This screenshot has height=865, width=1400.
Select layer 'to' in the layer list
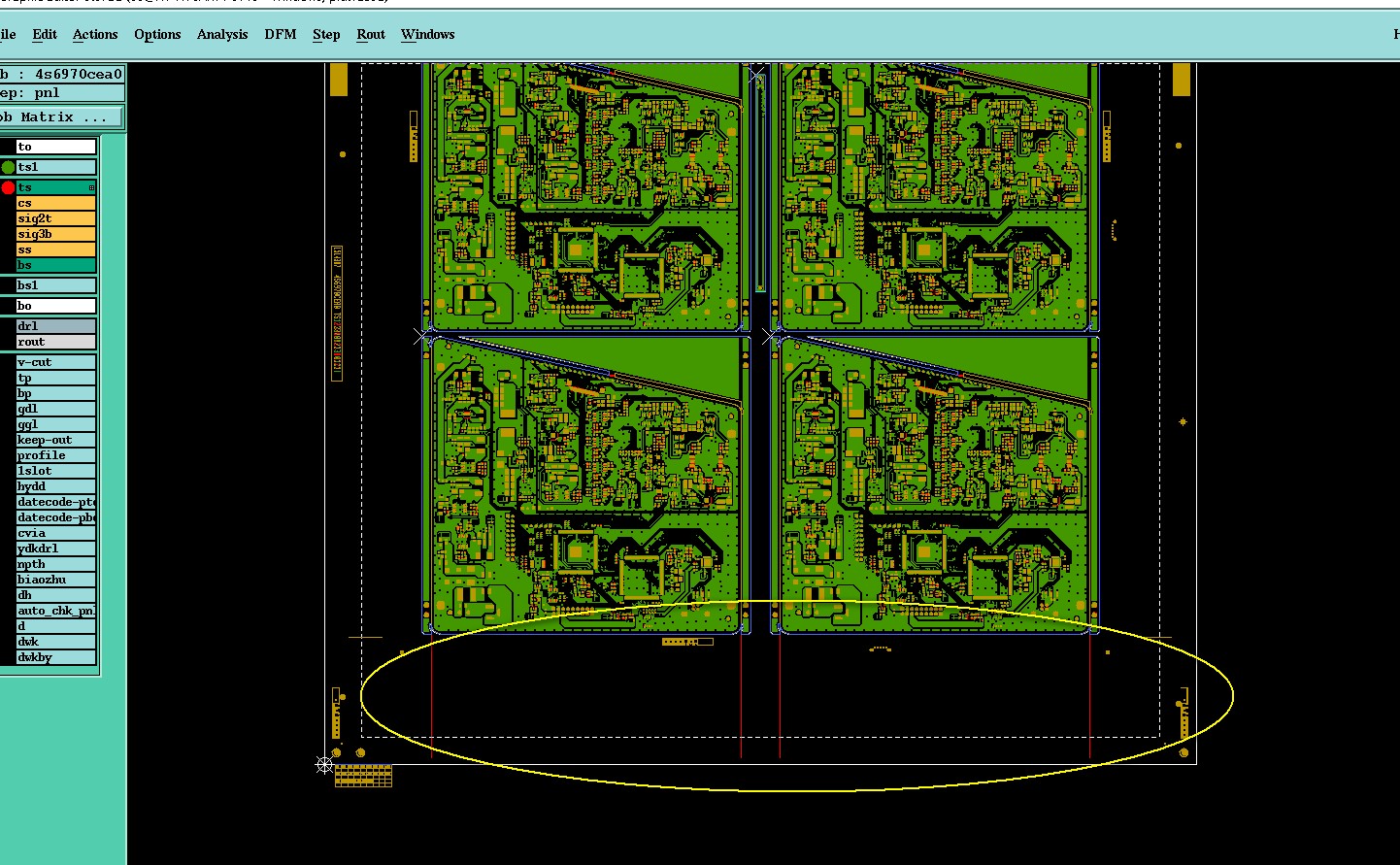pos(56,147)
